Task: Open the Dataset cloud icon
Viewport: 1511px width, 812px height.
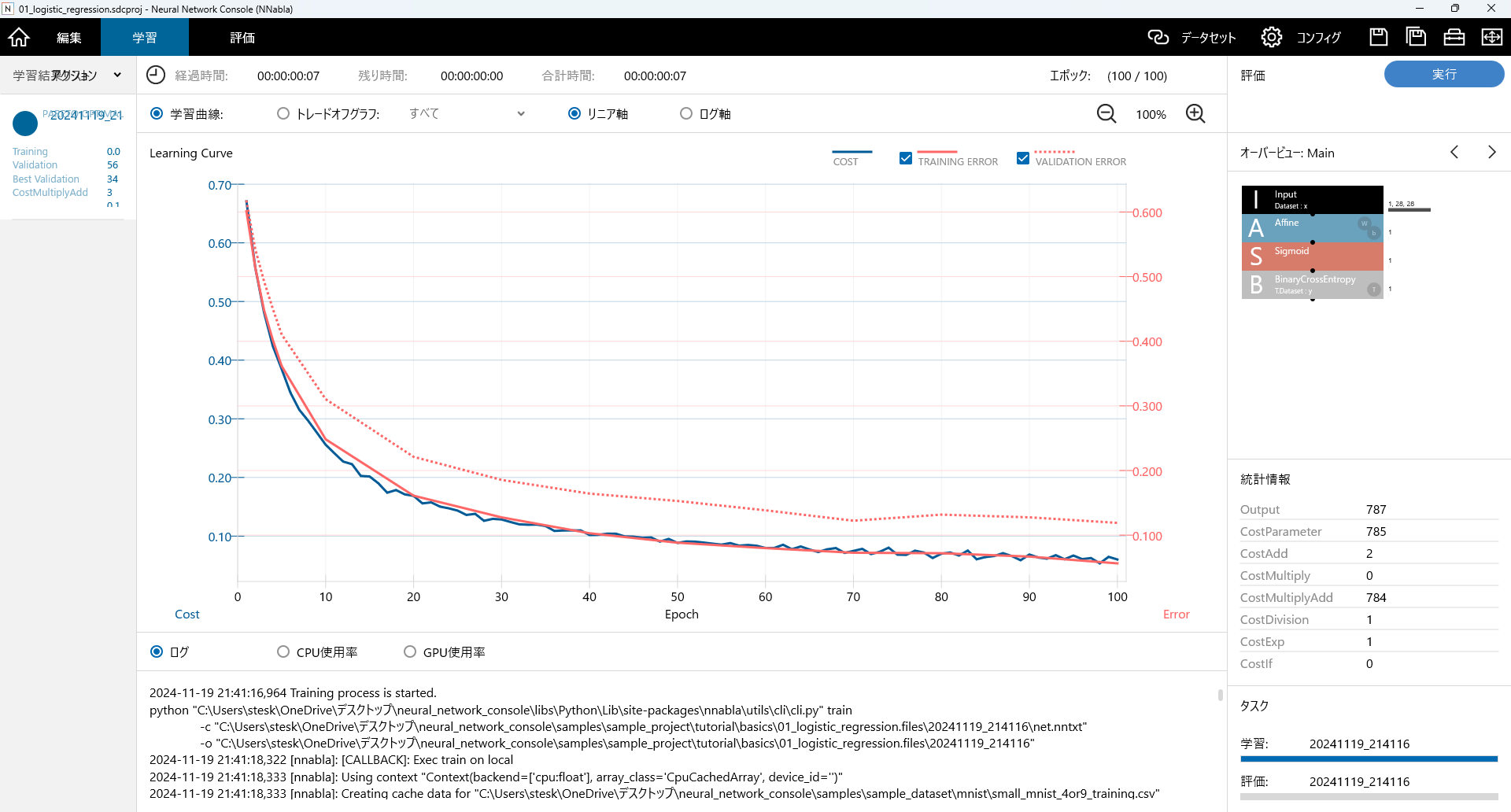Action: tap(1158, 37)
